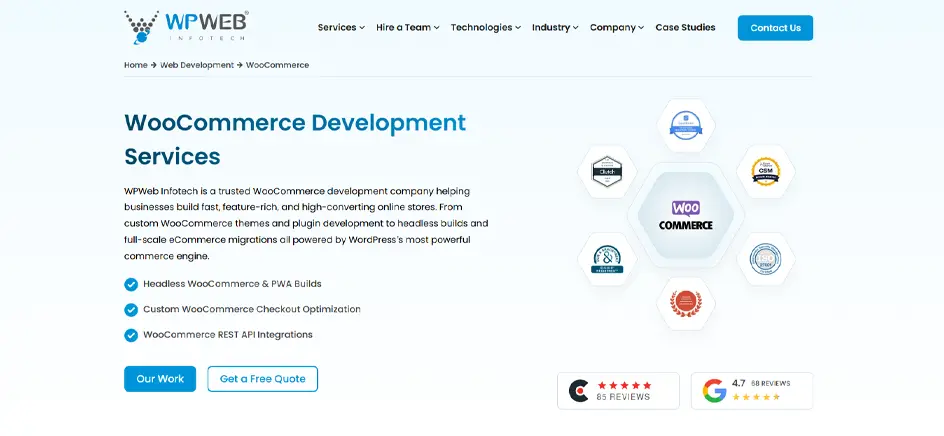Click the GoodFirms badge at top hexagon

click(686, 126)
